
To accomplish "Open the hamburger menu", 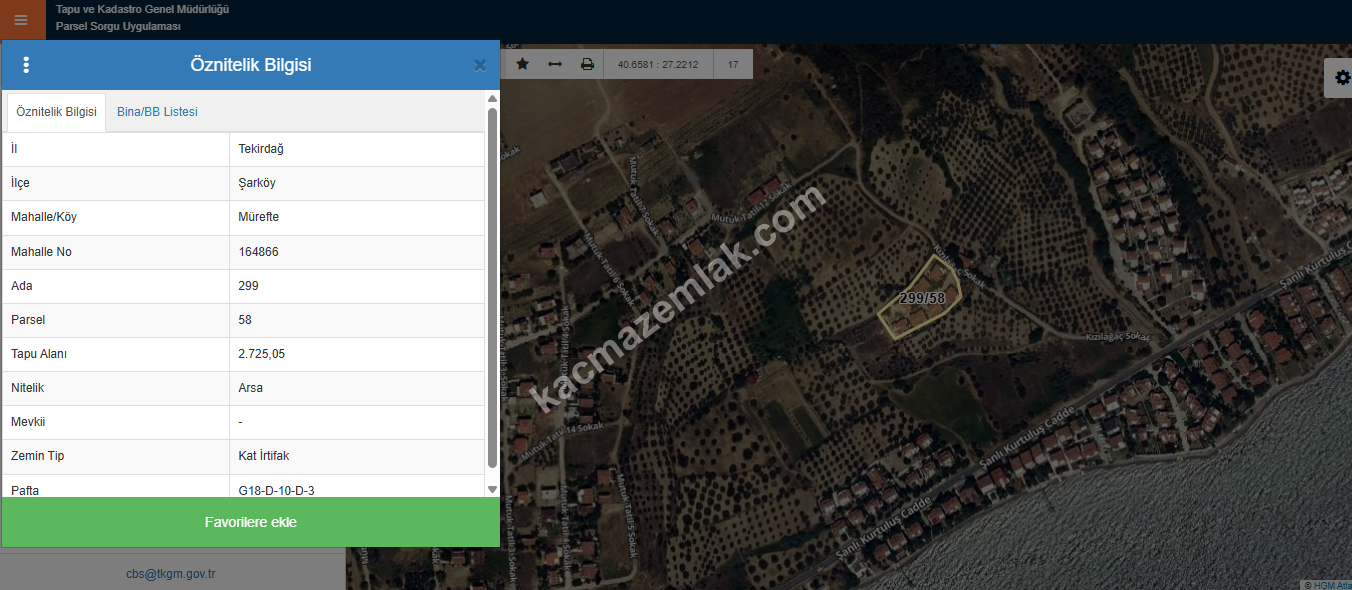I will tap(21, 20).
